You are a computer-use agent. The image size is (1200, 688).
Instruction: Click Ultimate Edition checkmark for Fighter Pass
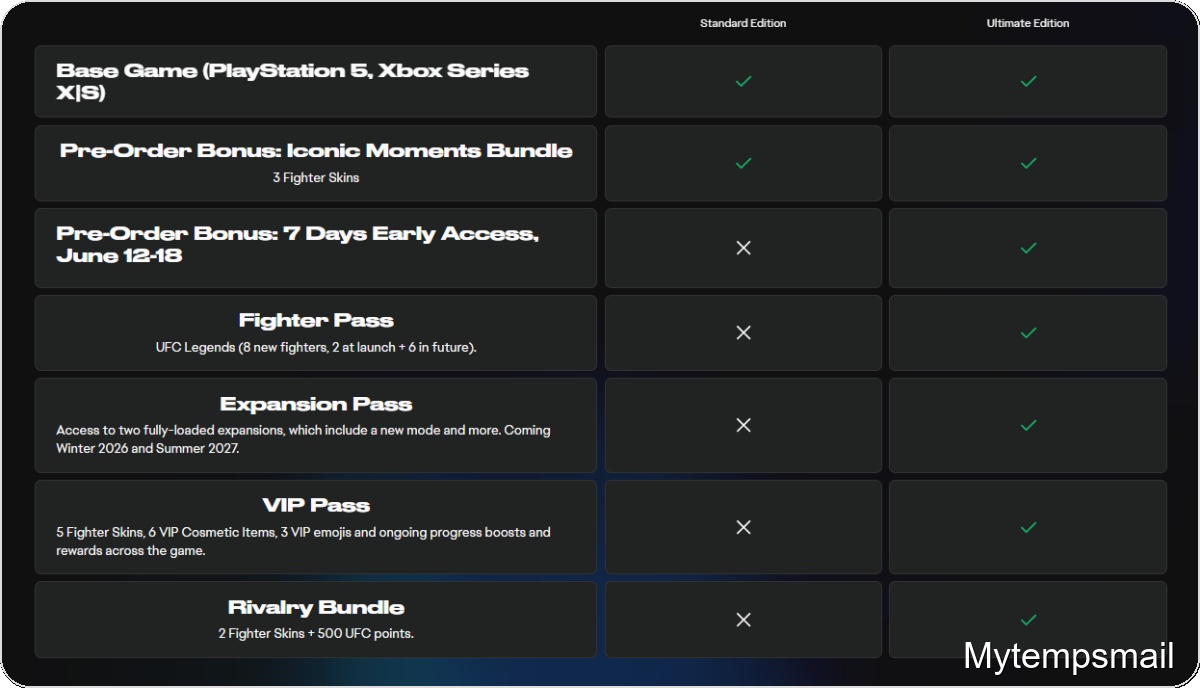(1028, 332)
